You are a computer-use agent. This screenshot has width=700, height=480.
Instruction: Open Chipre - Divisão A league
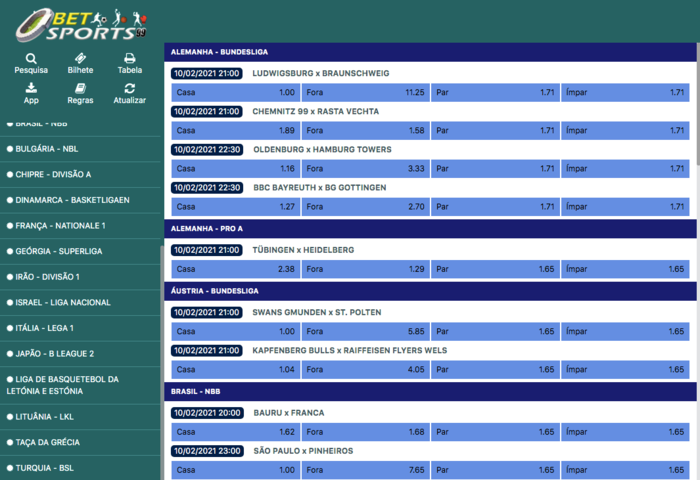pyautogui.click(x=53, y=174)
